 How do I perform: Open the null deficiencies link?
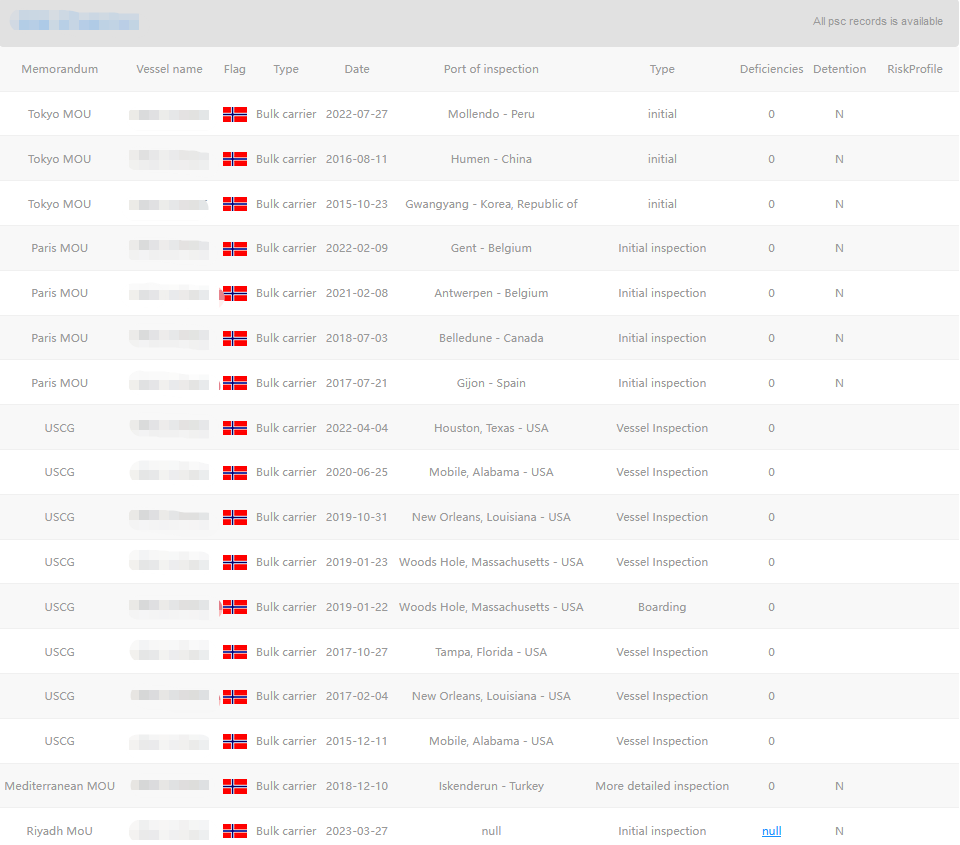point(771,831)
